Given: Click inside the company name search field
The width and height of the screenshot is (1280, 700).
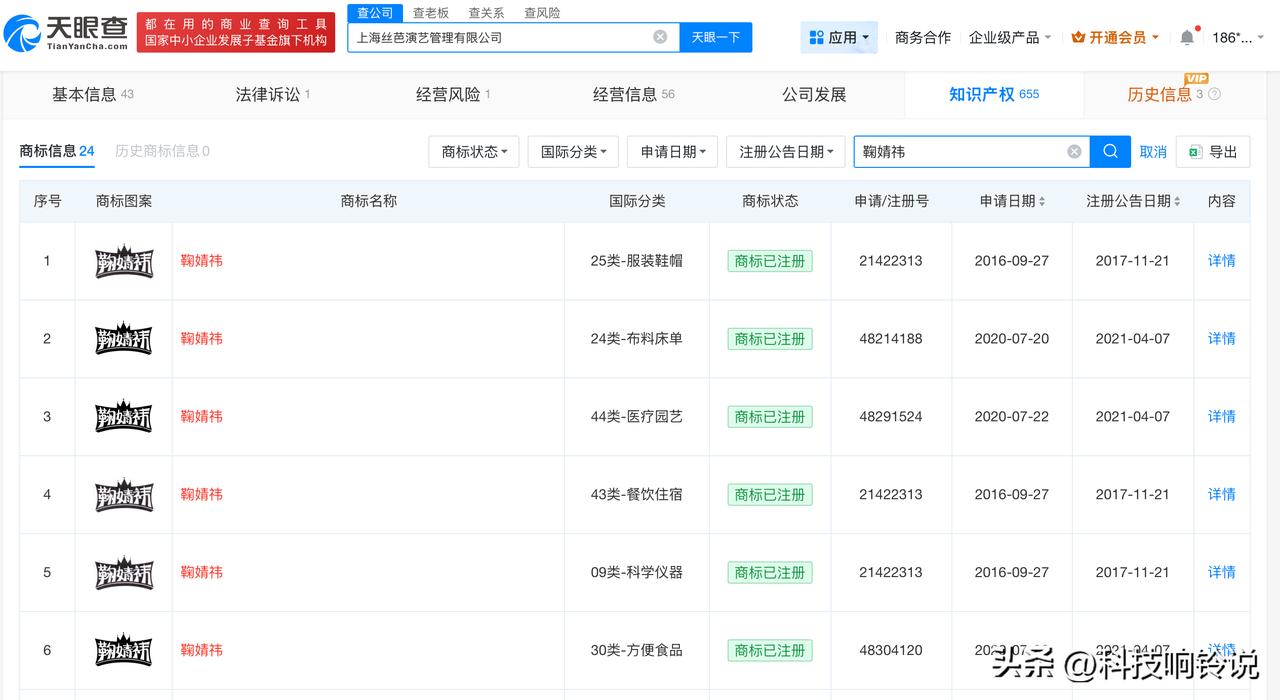Looking at the screenshot, I should tap(500, 36).
